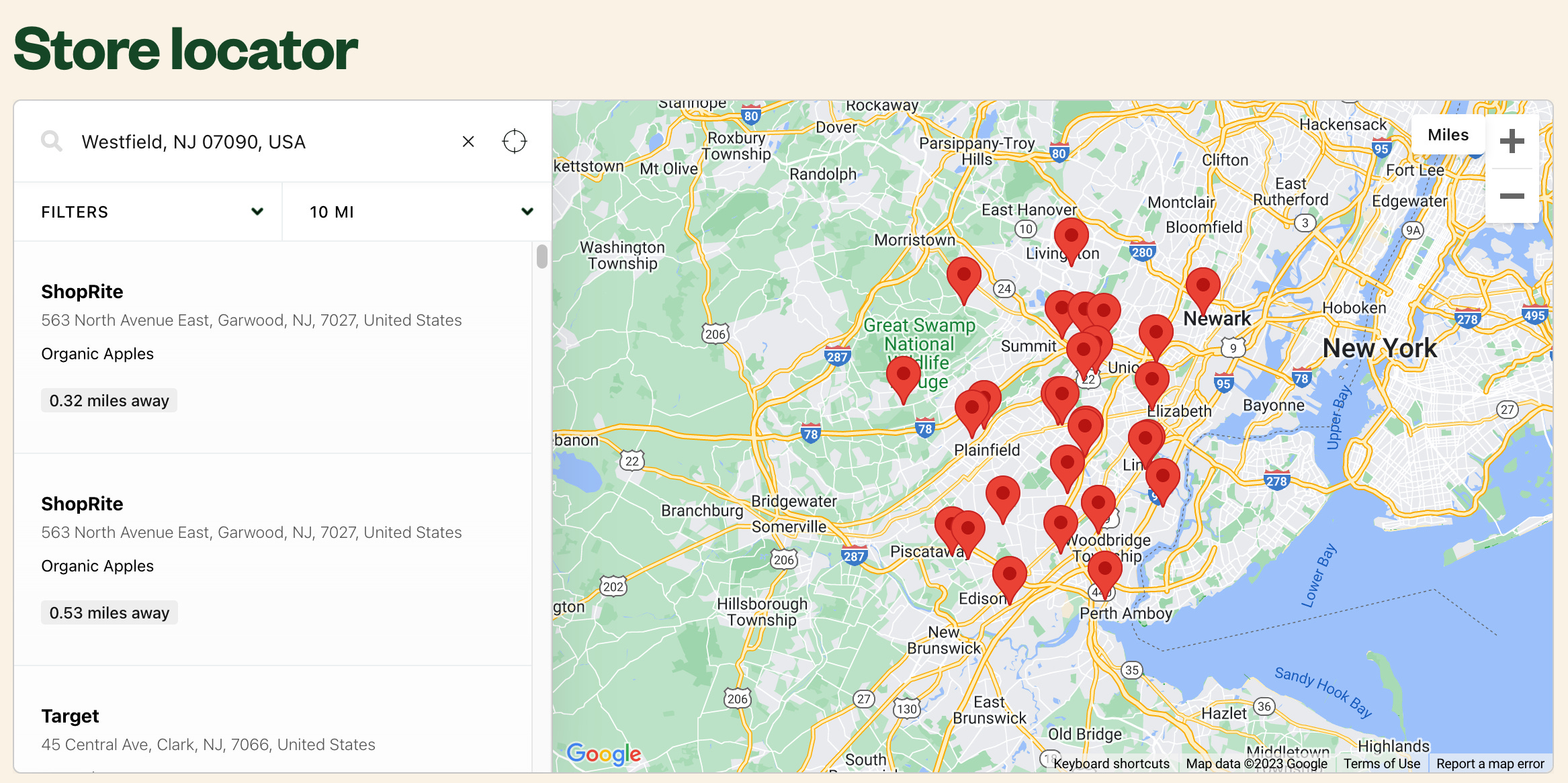This screenshot has height=783, width=1568.
Task: Click the 0.32 miles away badge
Action: [x=109, y=401]
